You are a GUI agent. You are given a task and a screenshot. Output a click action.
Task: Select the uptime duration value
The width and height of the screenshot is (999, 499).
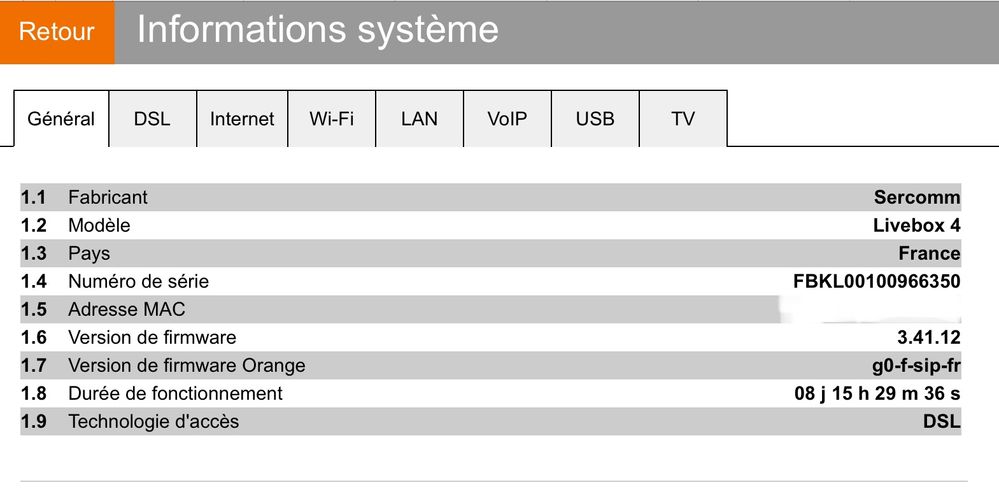877,393
